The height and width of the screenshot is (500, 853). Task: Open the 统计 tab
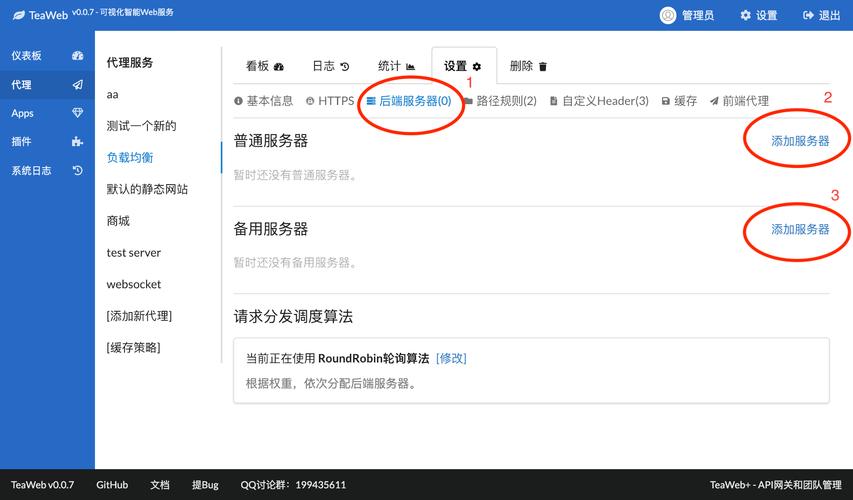(397, 66)
